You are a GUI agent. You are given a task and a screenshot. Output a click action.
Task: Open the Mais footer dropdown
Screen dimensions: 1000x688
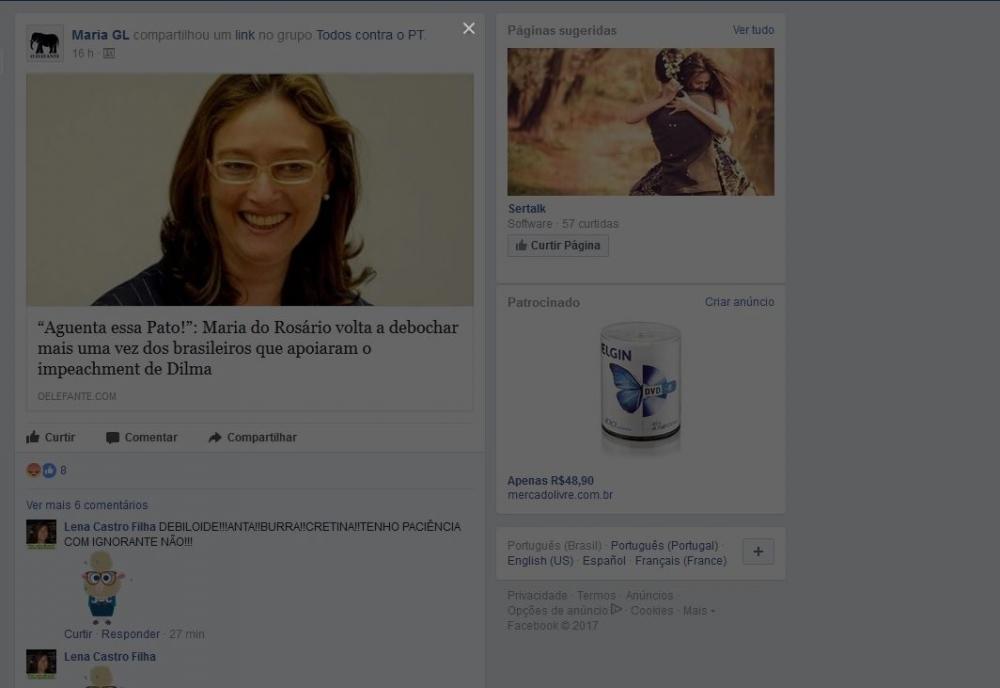pos(698,610)
